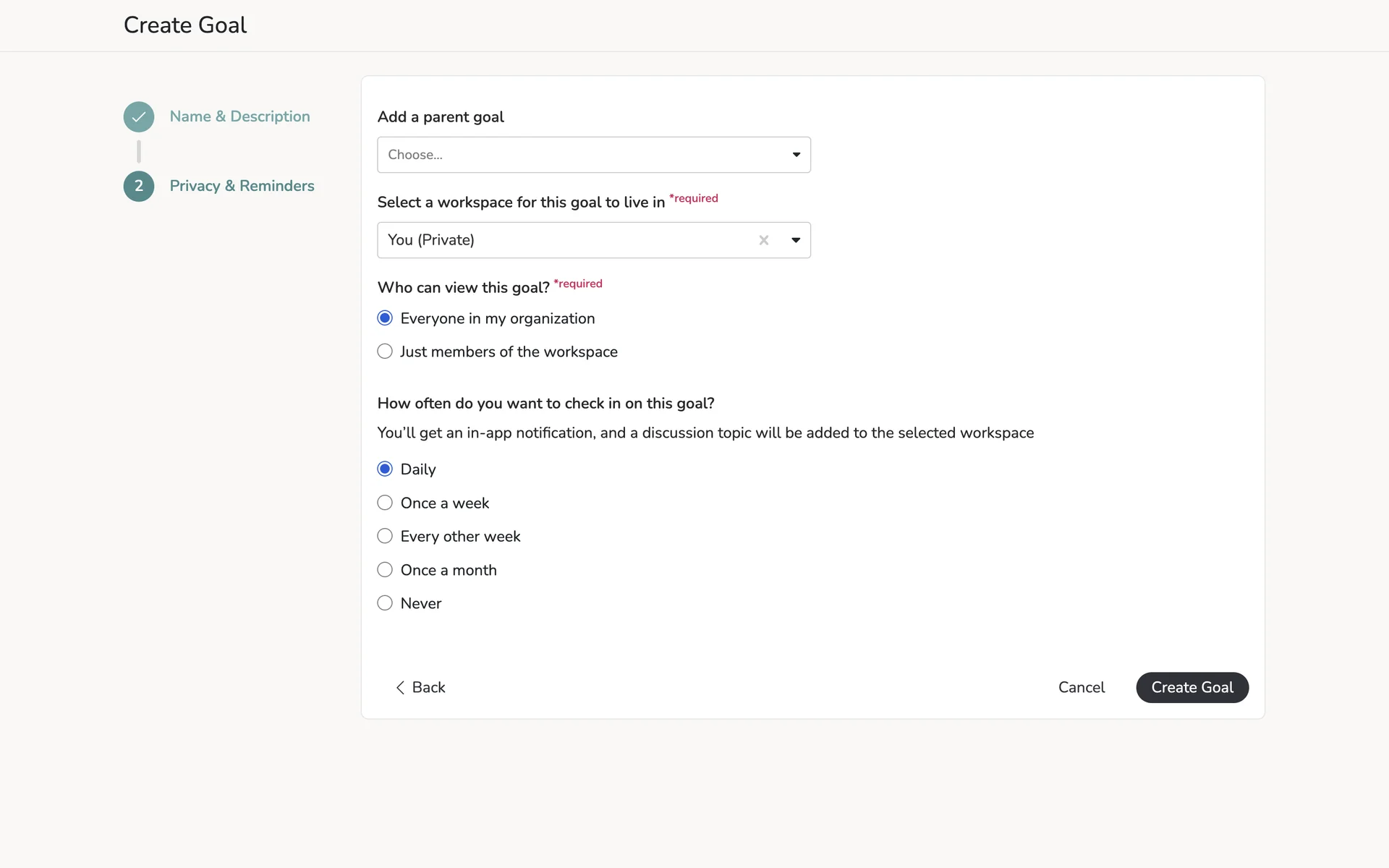Viewport: 1389px width, 868px height.
Task: Expand the workspace dropdown arrow
Action: [x=796, y=240]
